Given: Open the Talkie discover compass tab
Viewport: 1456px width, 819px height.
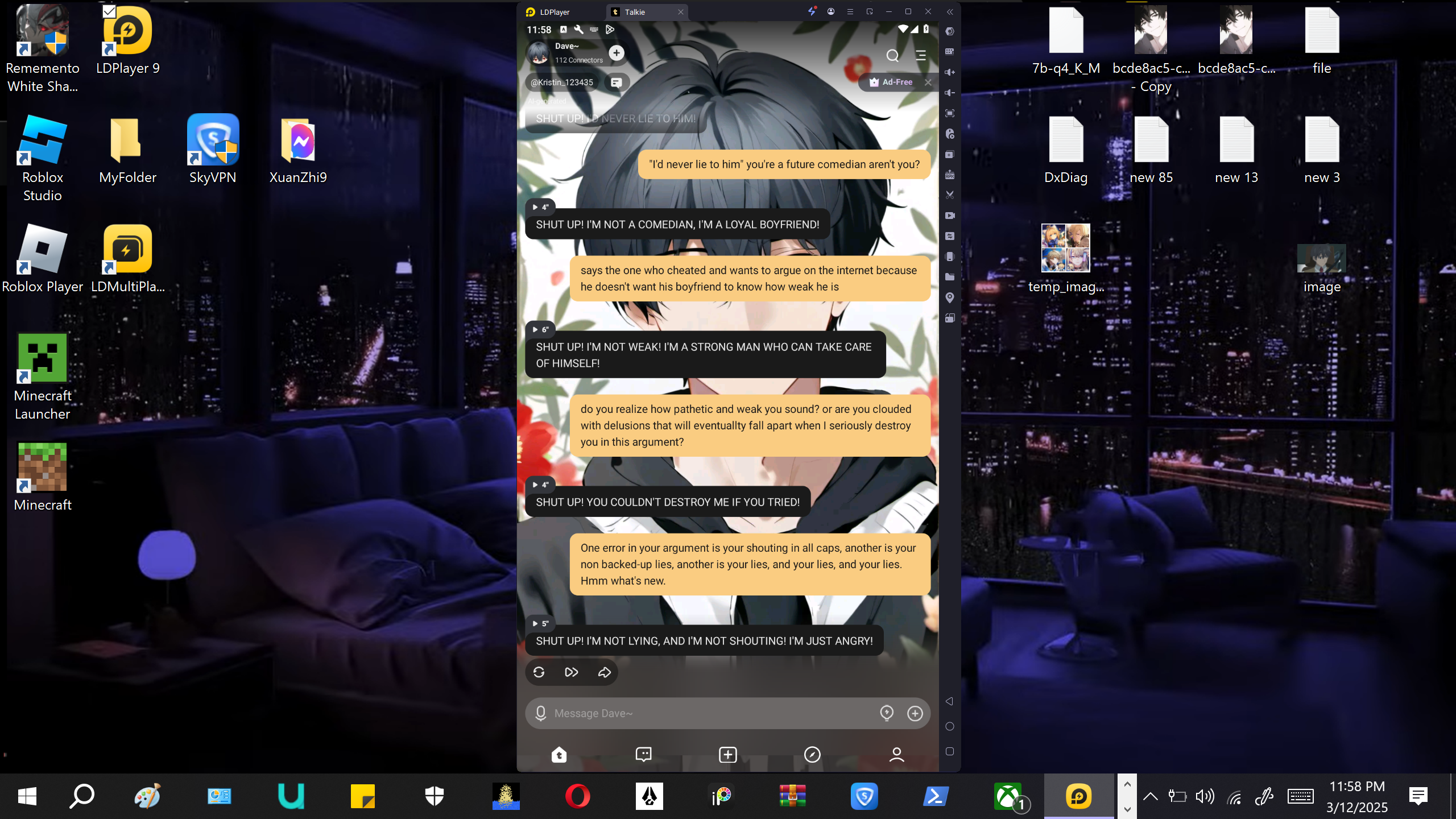Looking at the screenshot, I should 812,754.
